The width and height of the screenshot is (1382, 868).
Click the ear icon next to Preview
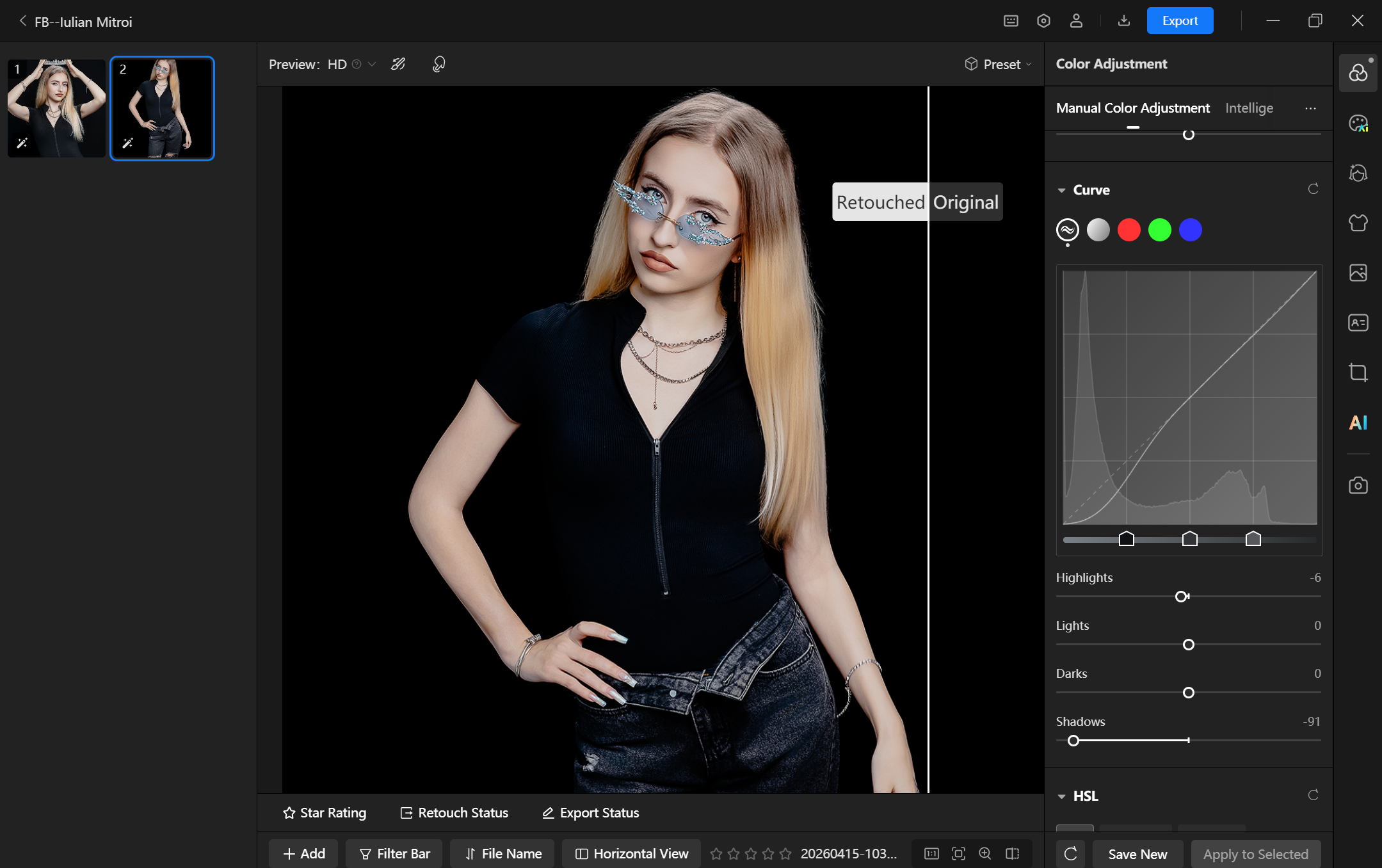point(439,64)
